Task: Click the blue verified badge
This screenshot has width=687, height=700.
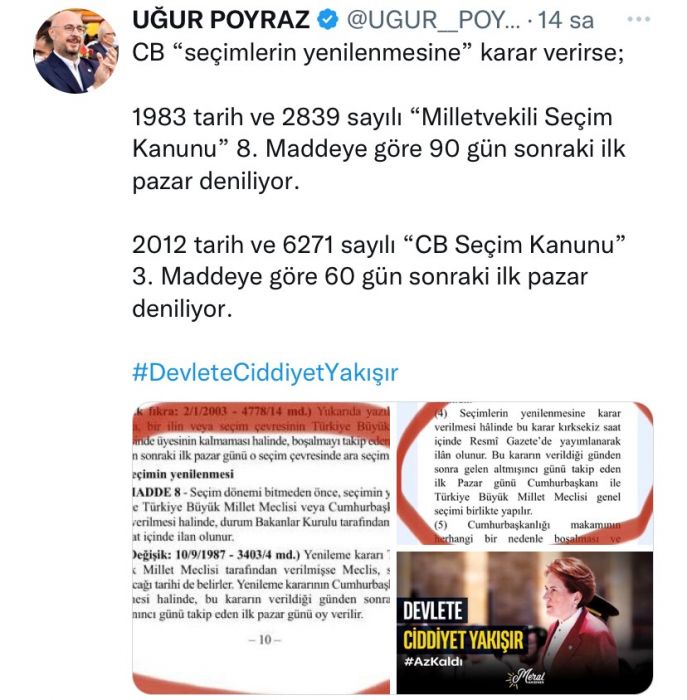Action: (x=327, y=20)
